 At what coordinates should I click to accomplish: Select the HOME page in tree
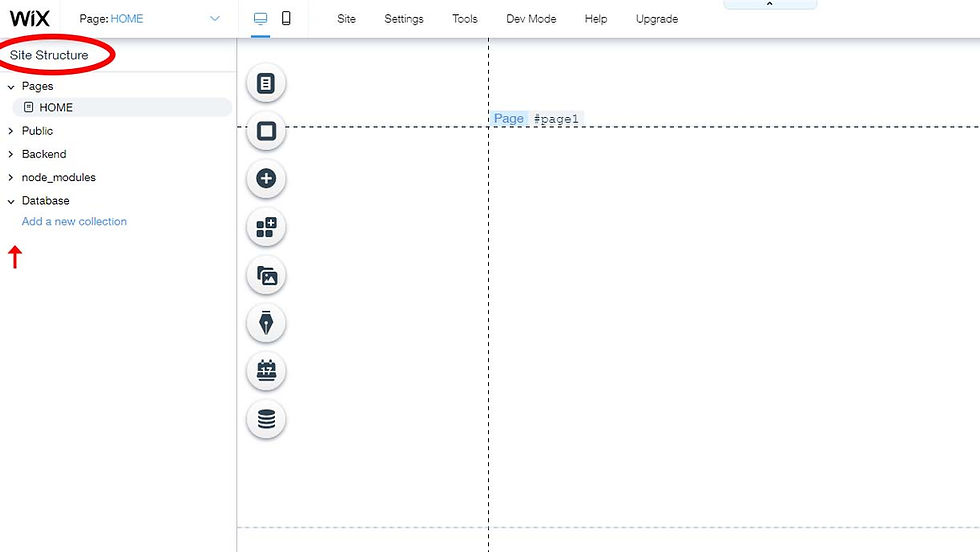tap(122, 108)
